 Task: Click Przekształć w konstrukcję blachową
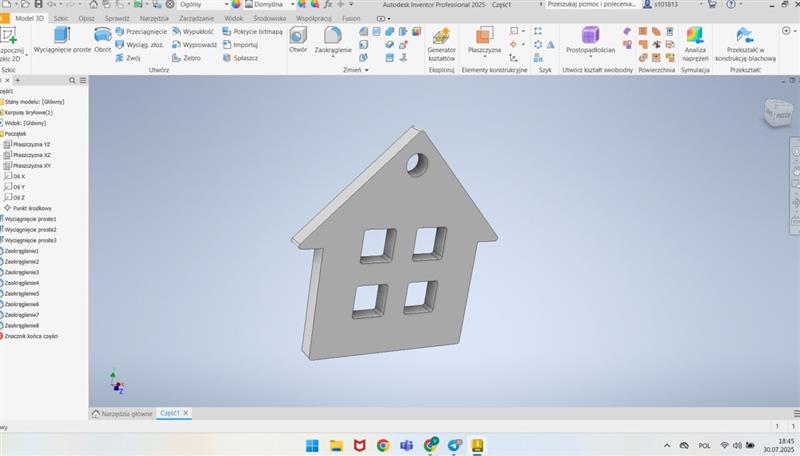point(745,45)
